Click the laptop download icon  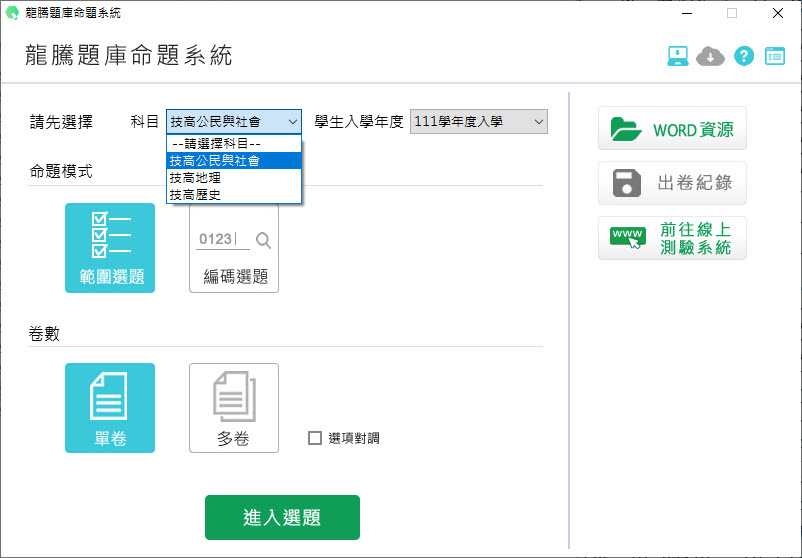pyautogui.click(x=679, y=56)
